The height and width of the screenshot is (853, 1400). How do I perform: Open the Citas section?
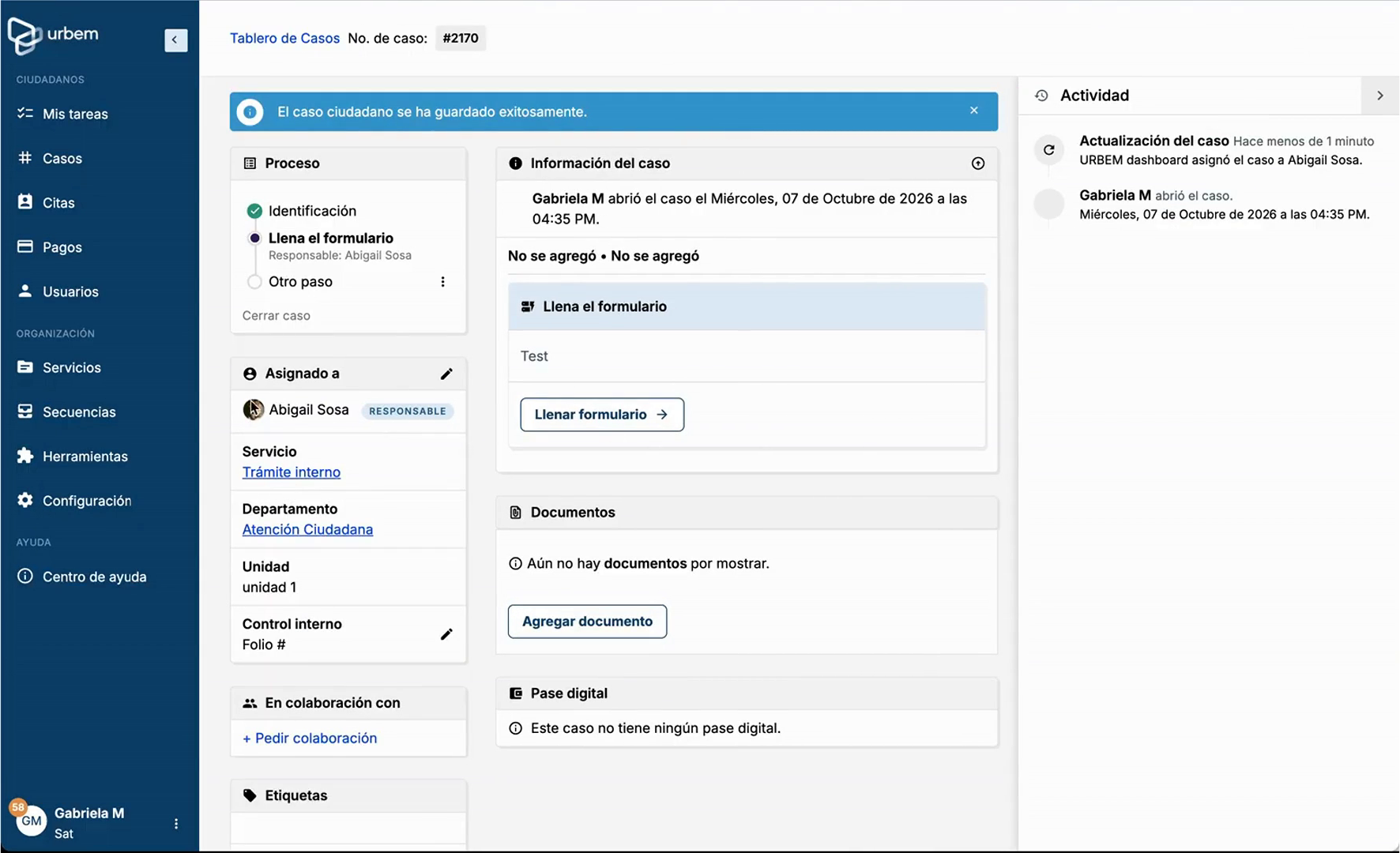pyautogui.click(x=58, y=202)
